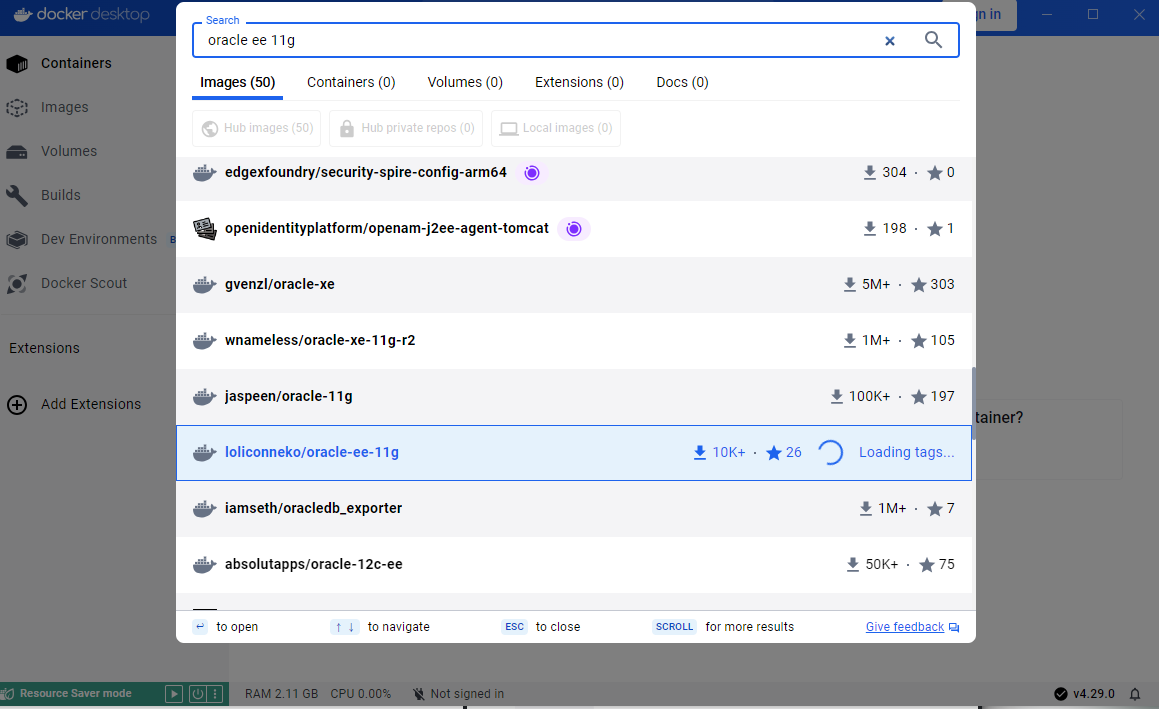The height and width of the screenshot is (709, 1159).
Task: Click the version v4.29.0 checkmark indicator
Action: tap(1061, 693)
